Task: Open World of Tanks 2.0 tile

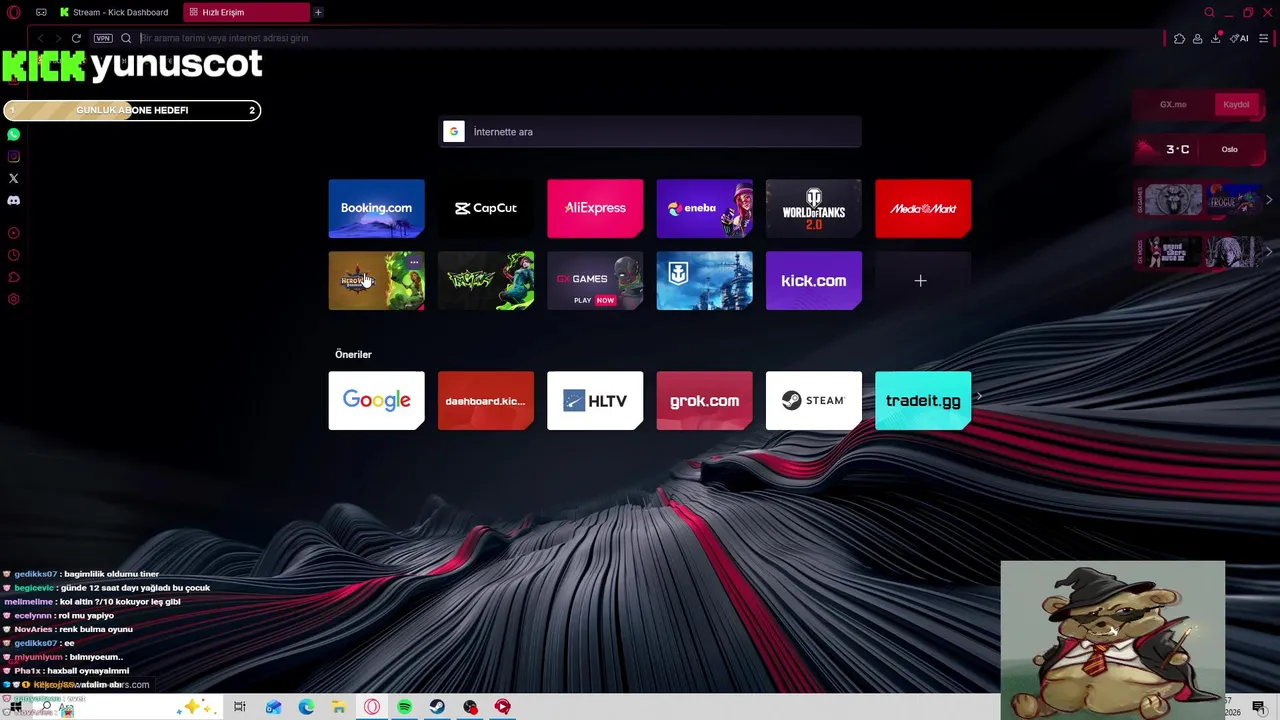Action: coord(814,208)
